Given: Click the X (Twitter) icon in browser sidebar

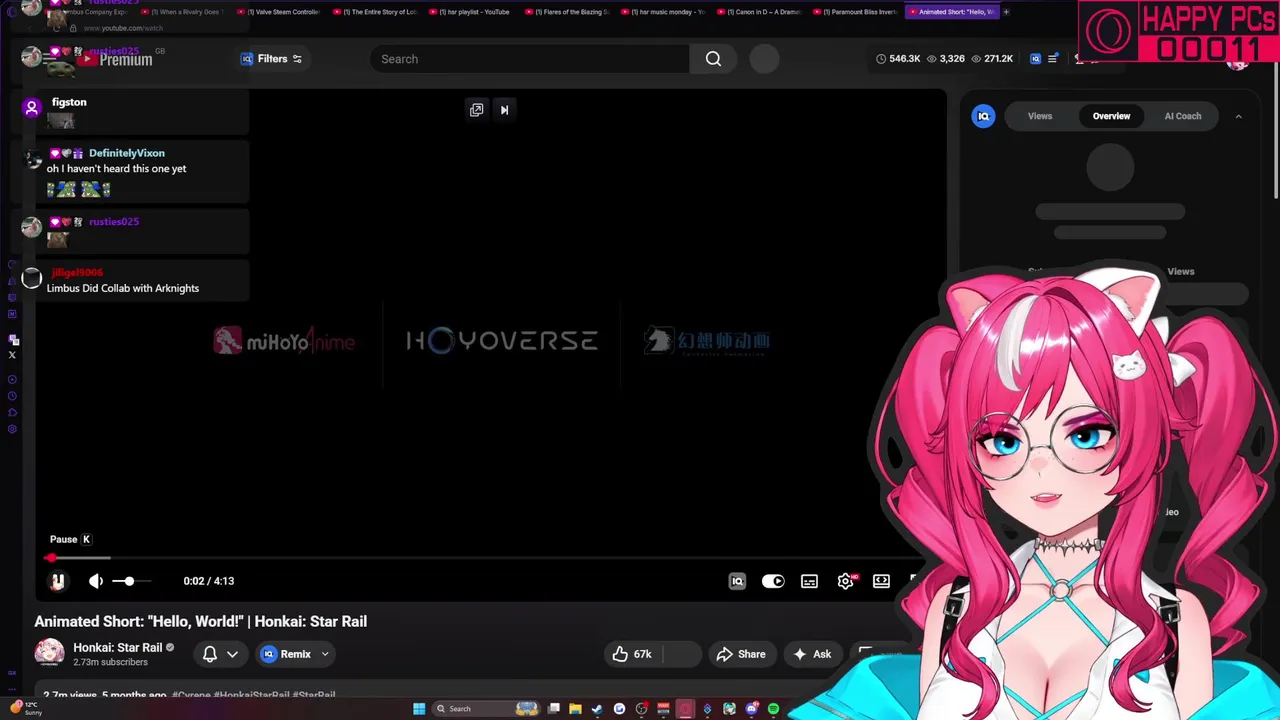Looking at the screenshot, I should click(x=12, y=355).
